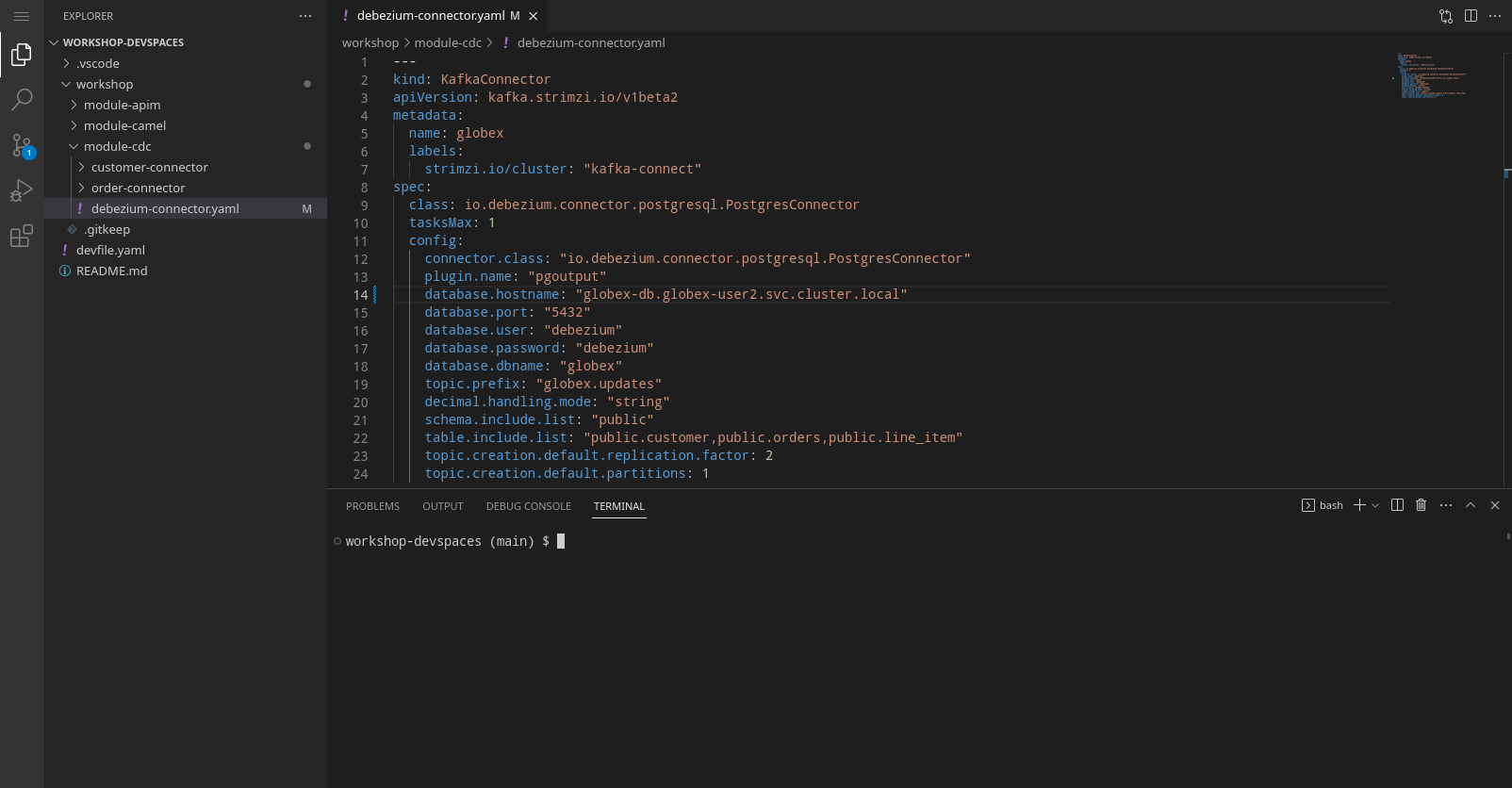Switch to the DEBUG CONSOLE tab
The height and width of the screenshot is (788, 1512).
[529, 506]
